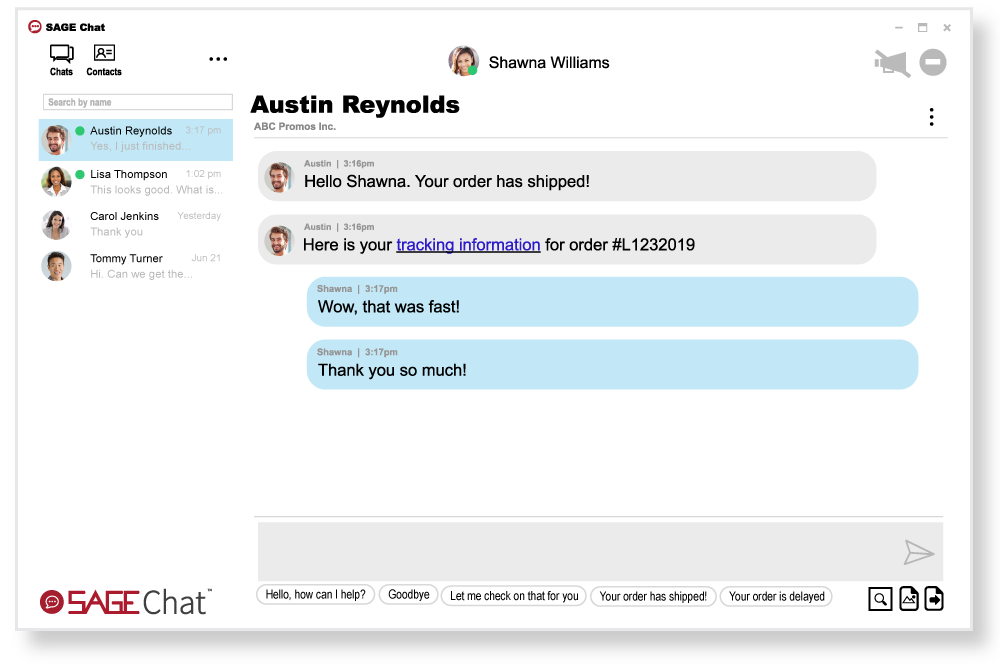Image resolution: width=1000 pixels, height=667 pixels.
Task: Toggle the muted notifications megaphone icon
Action: [892, 63]
